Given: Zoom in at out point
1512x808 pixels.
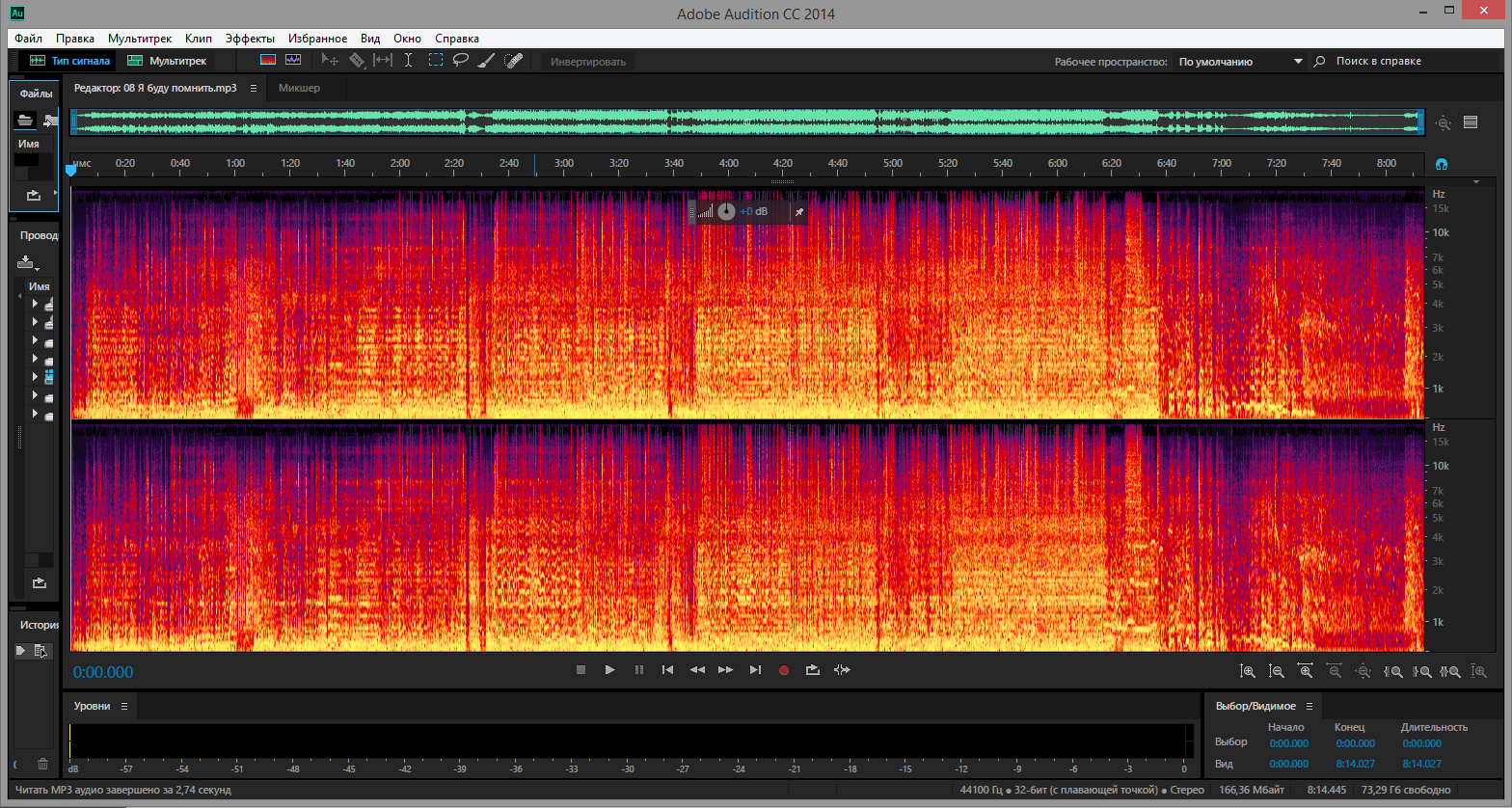Looking at the screenshot, I should 1421,671.
